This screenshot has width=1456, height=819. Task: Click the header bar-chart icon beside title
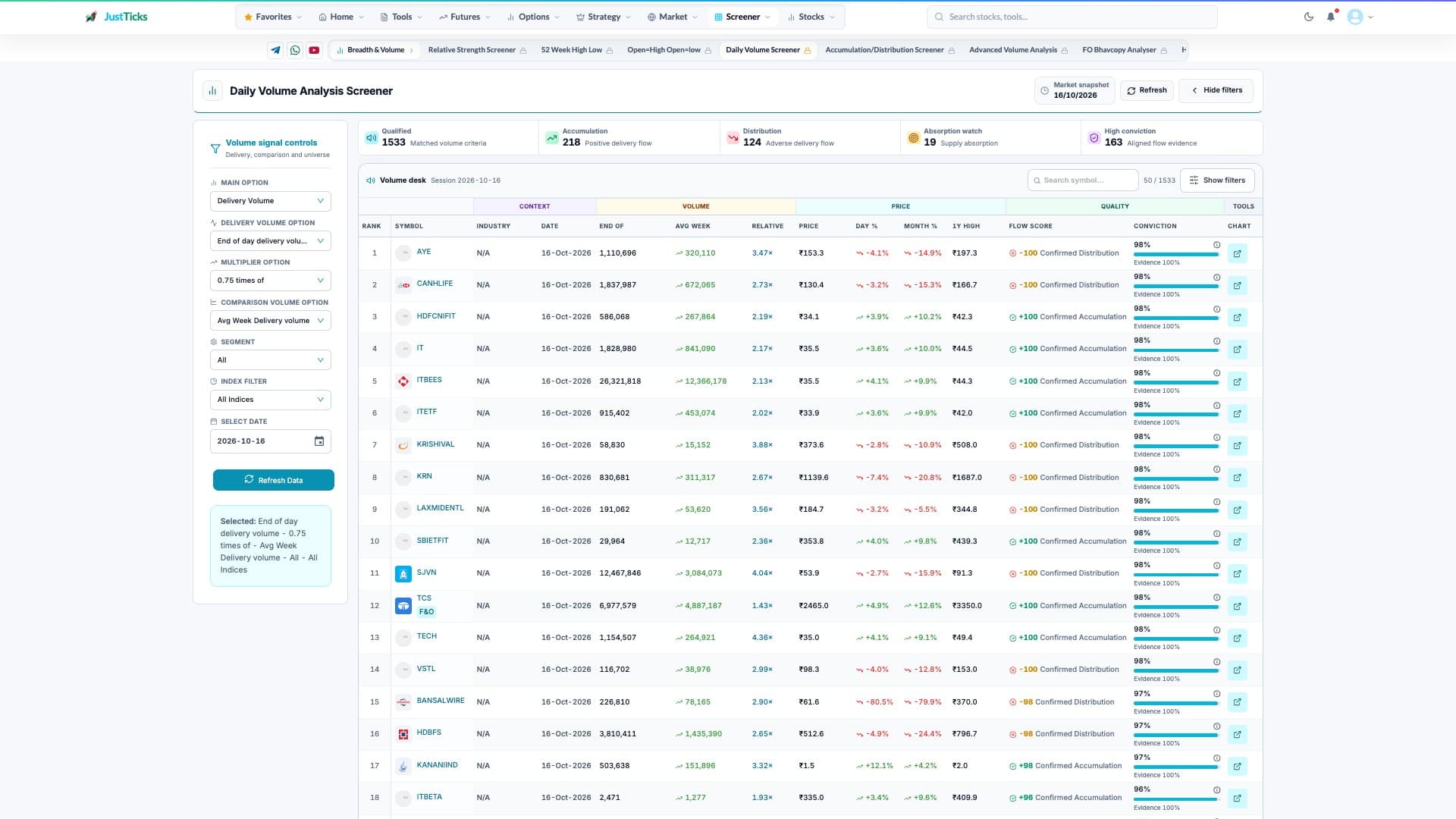point(212,91)
